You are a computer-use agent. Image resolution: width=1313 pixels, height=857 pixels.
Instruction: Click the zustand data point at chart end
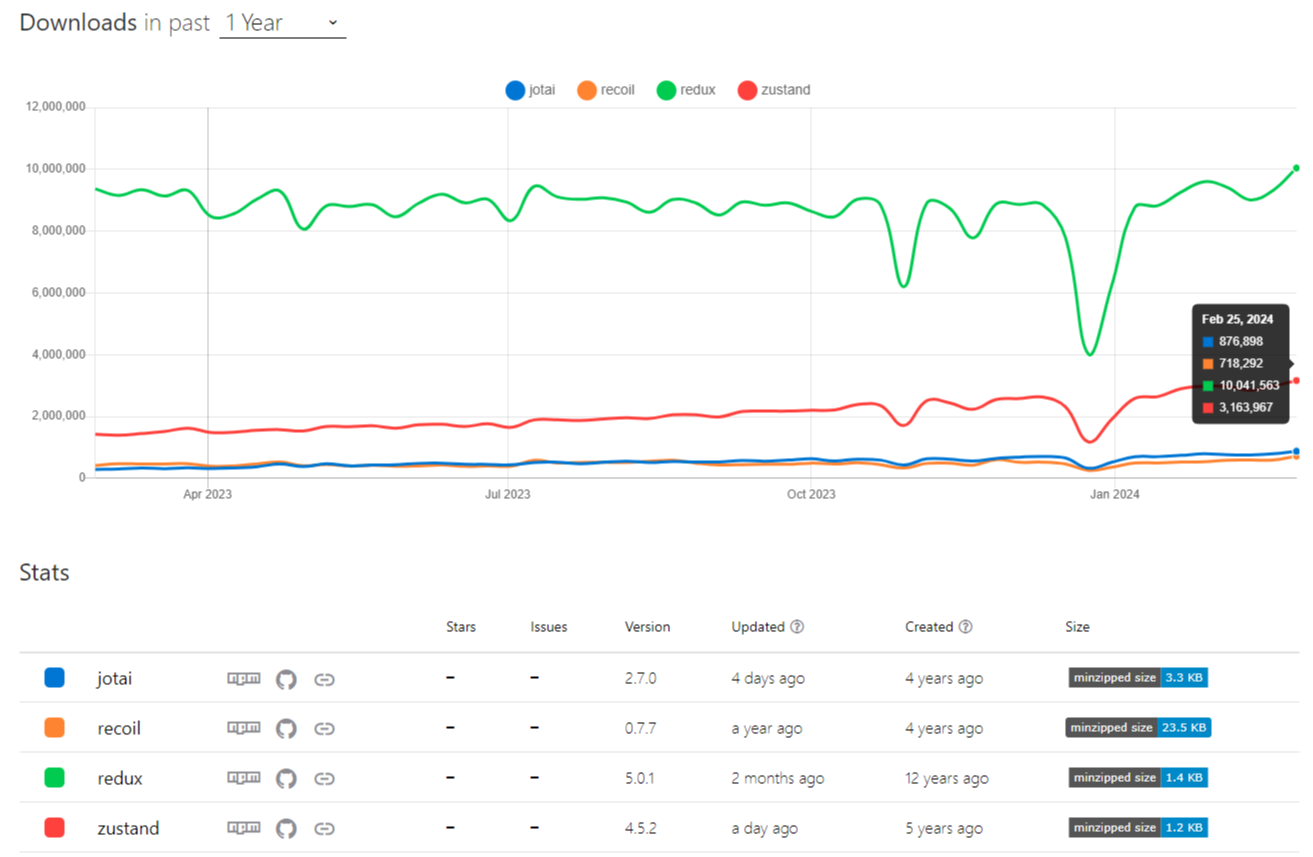(1296, 380)
